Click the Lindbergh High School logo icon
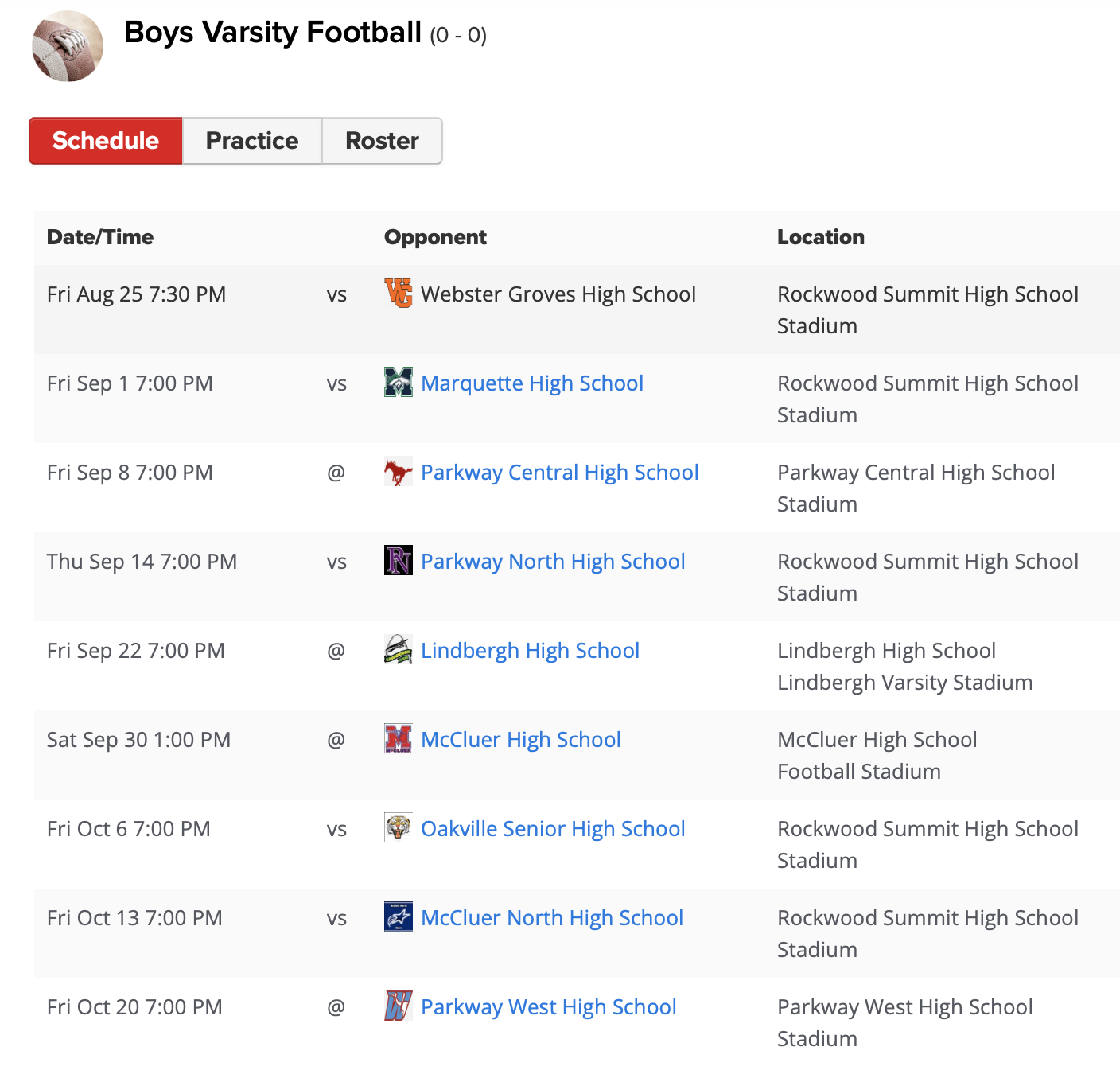Image resolution: width=1120 pixels, height=1074 pixels. pyautogui.click(x=399, y=650)
